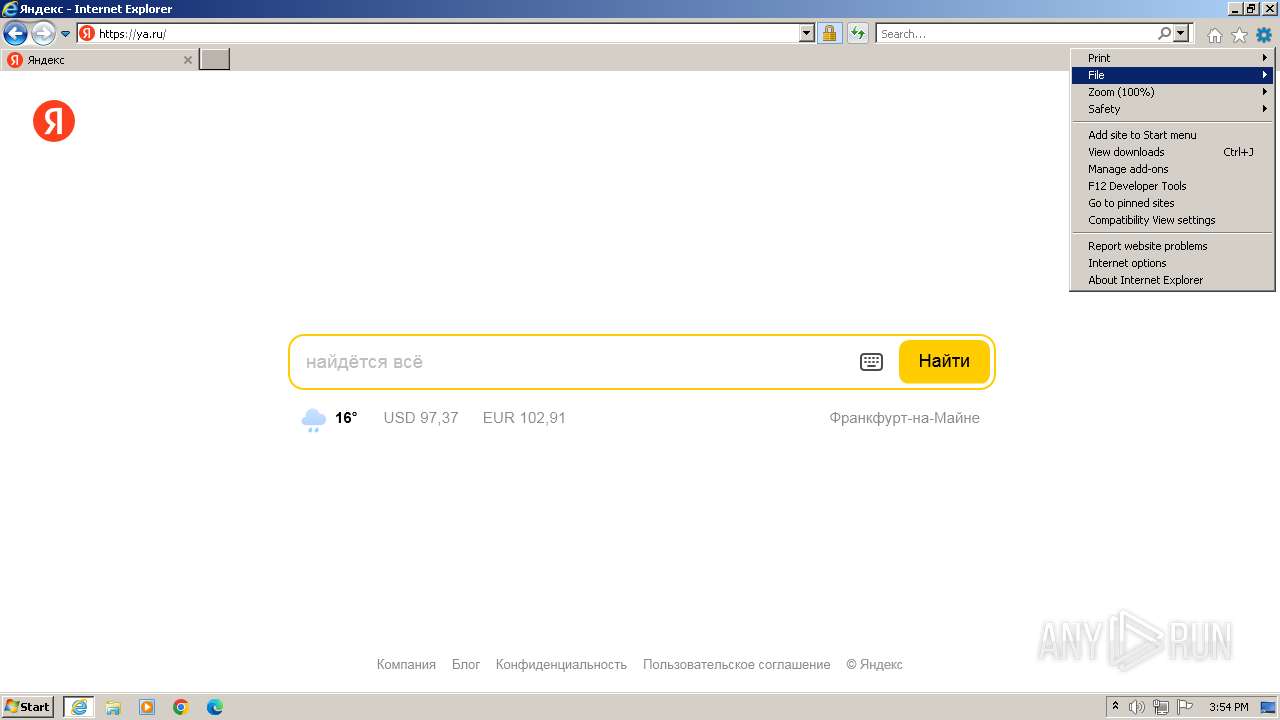Click the Forward navigation arrow
The width and height of the screenshot is (1280, 720).
43,33
